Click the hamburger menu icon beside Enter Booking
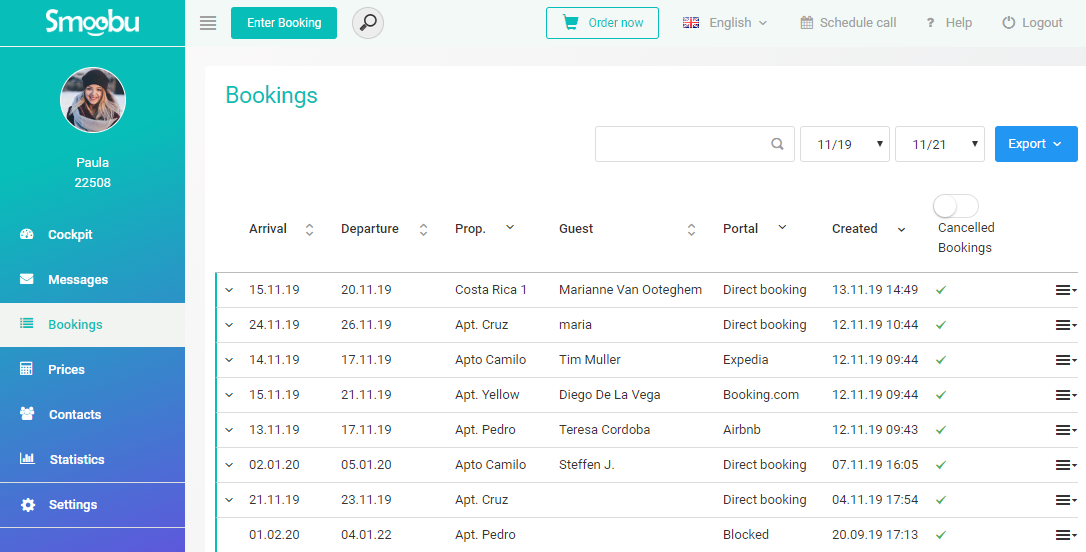Image resolution: width=1086 pixels, height=552 pixels. click(x=208, y=23)
